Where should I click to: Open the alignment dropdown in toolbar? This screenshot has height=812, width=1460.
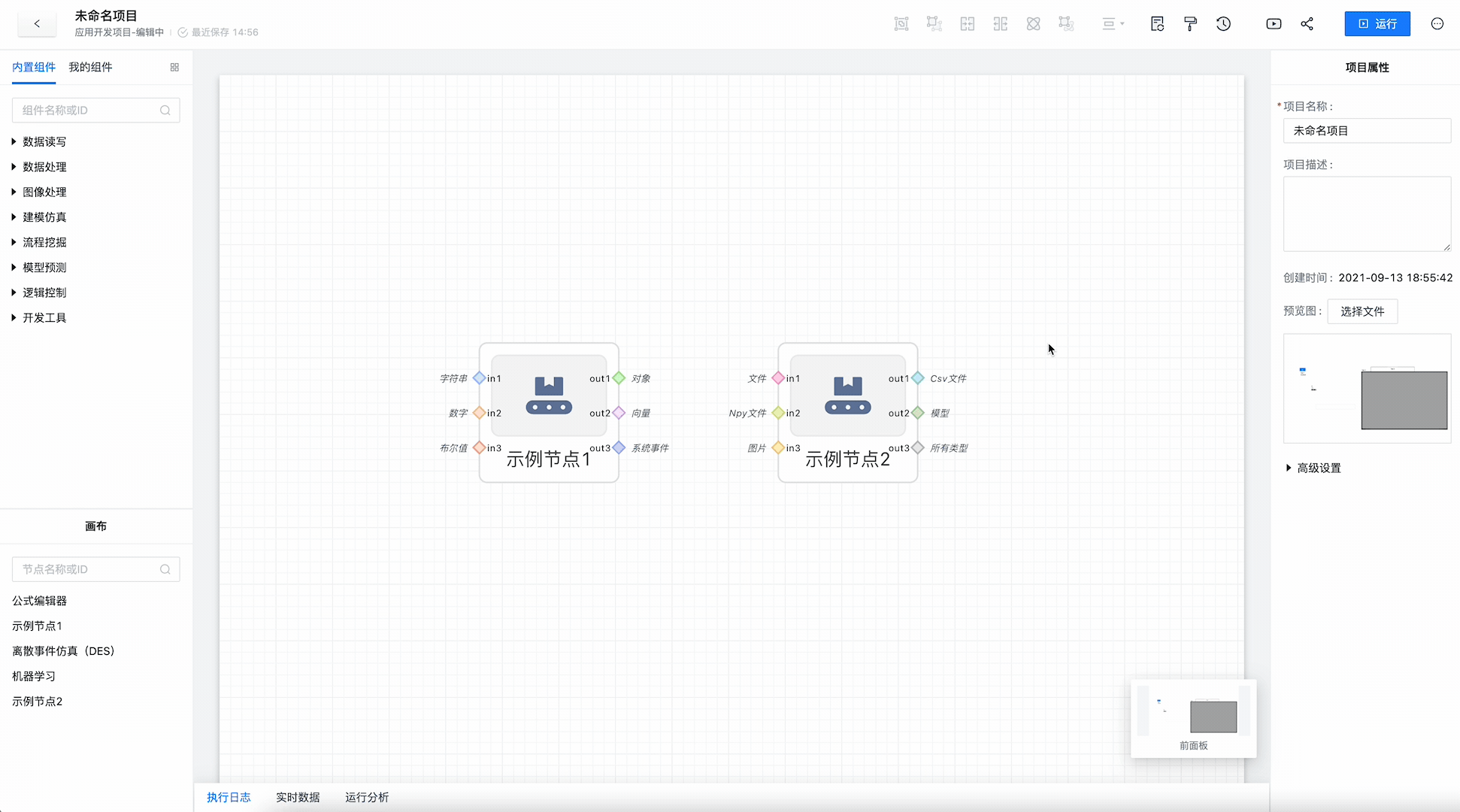(1113, 24)
